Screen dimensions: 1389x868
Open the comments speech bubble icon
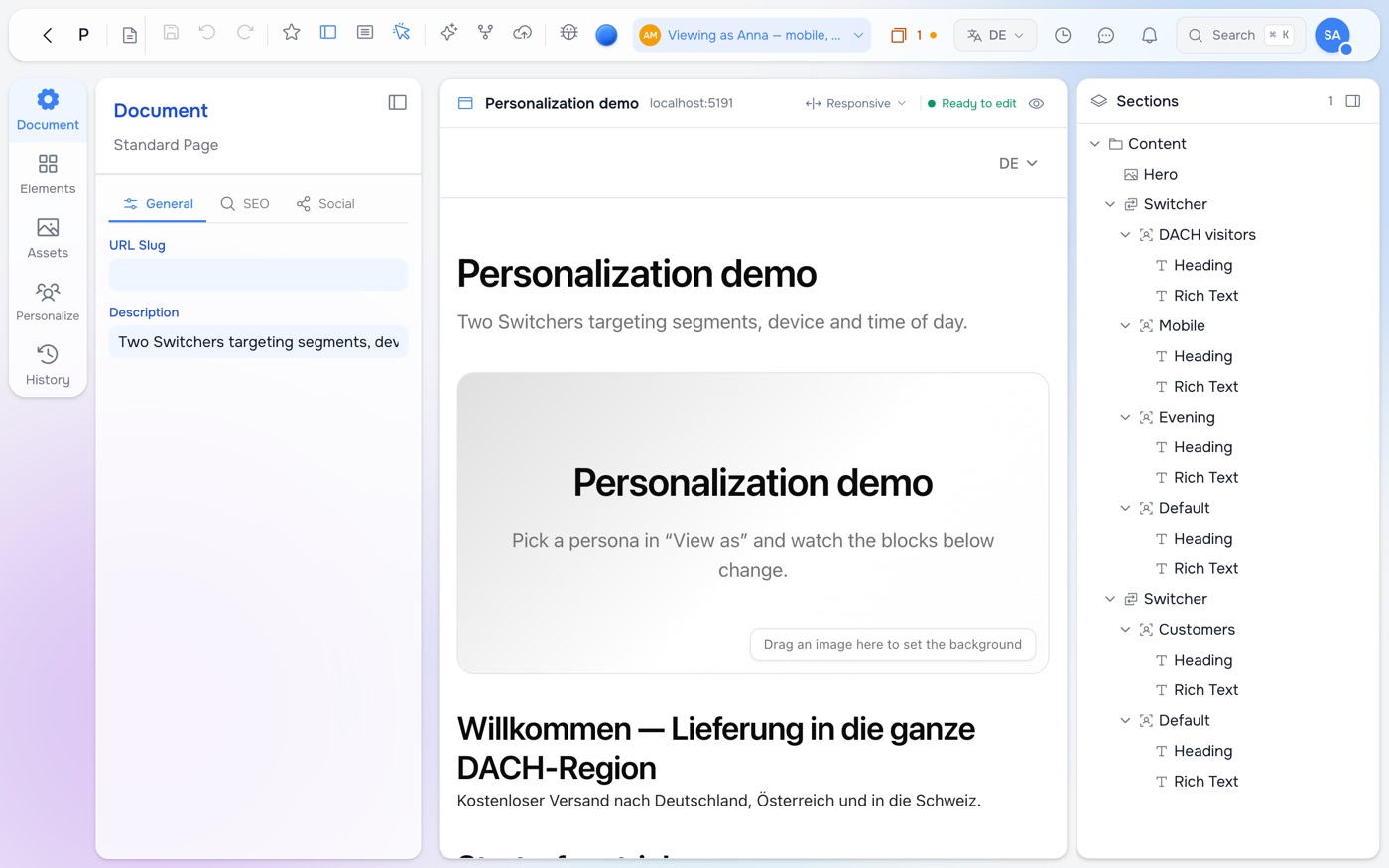pos(1106,35)
